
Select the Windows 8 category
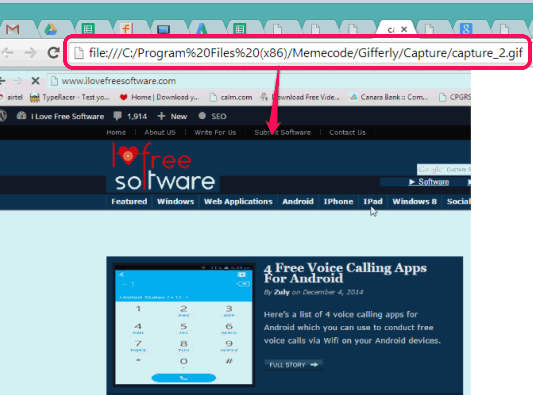(x=414, y=202)
